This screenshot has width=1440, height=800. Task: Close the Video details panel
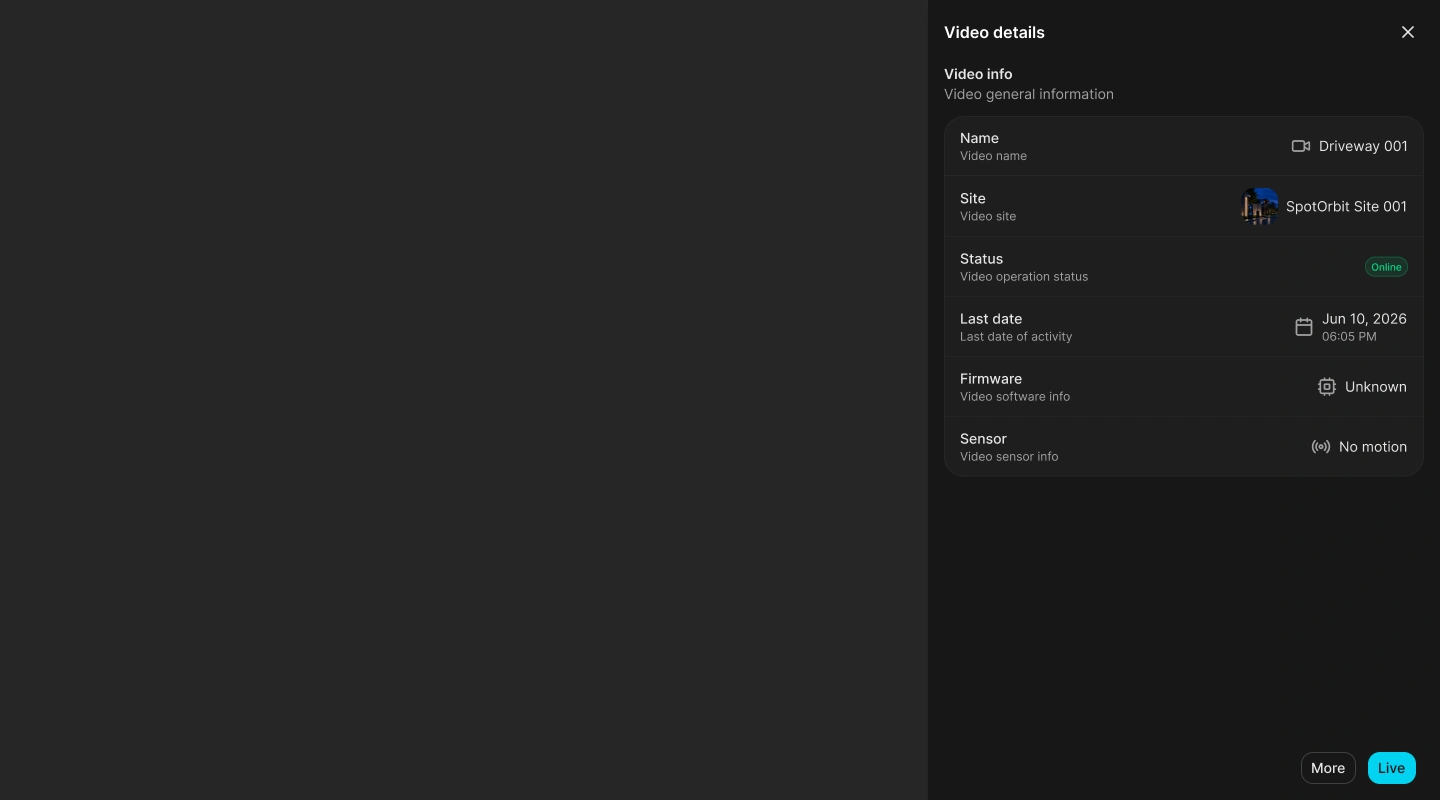1408,32
